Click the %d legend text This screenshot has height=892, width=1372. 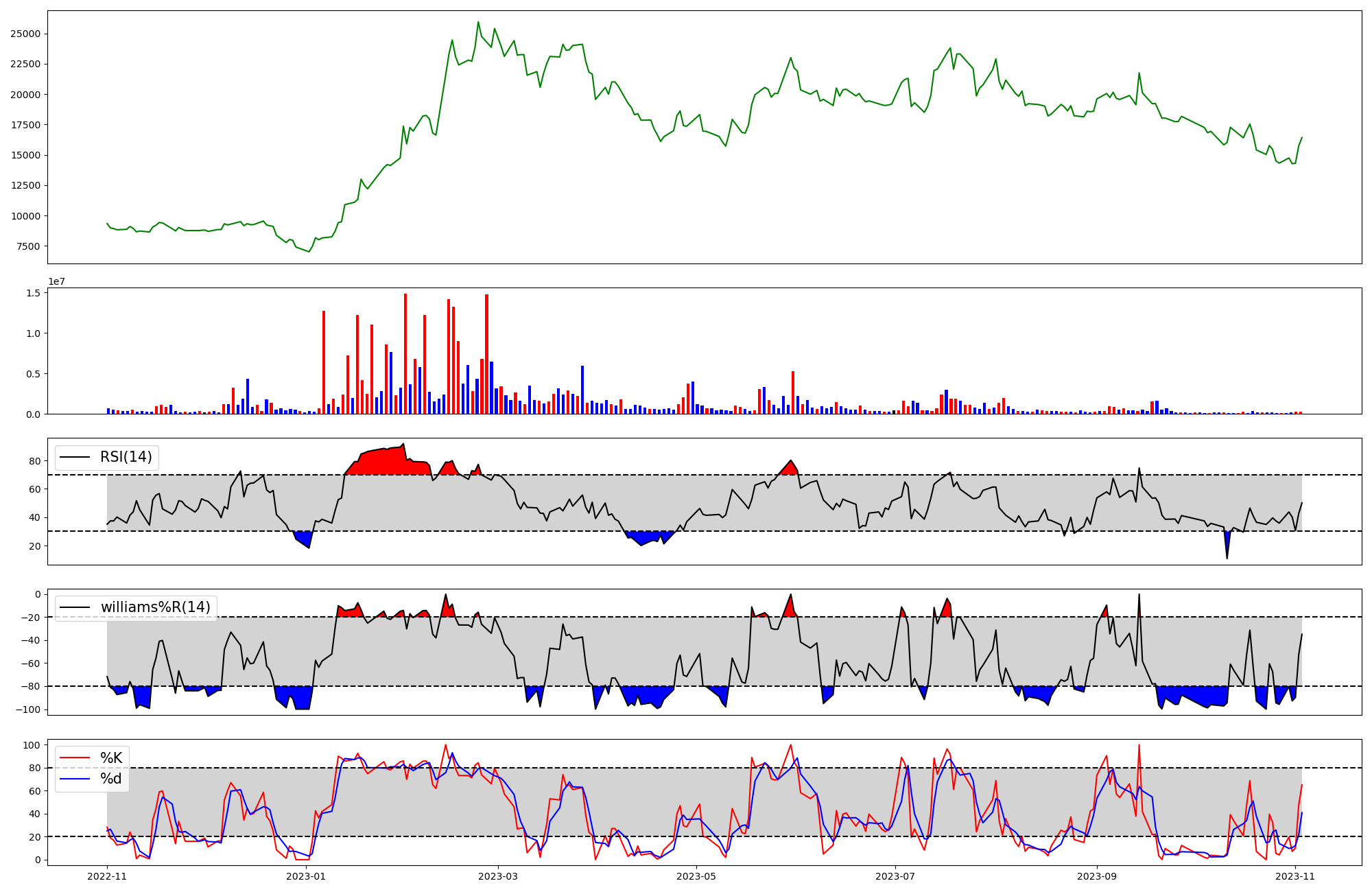111,779
